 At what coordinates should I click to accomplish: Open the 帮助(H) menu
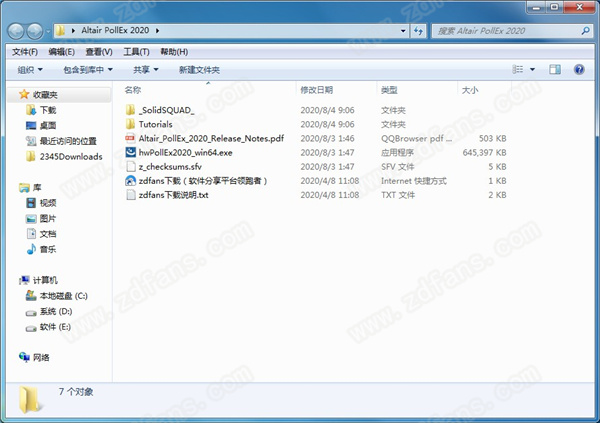(174, 52)
